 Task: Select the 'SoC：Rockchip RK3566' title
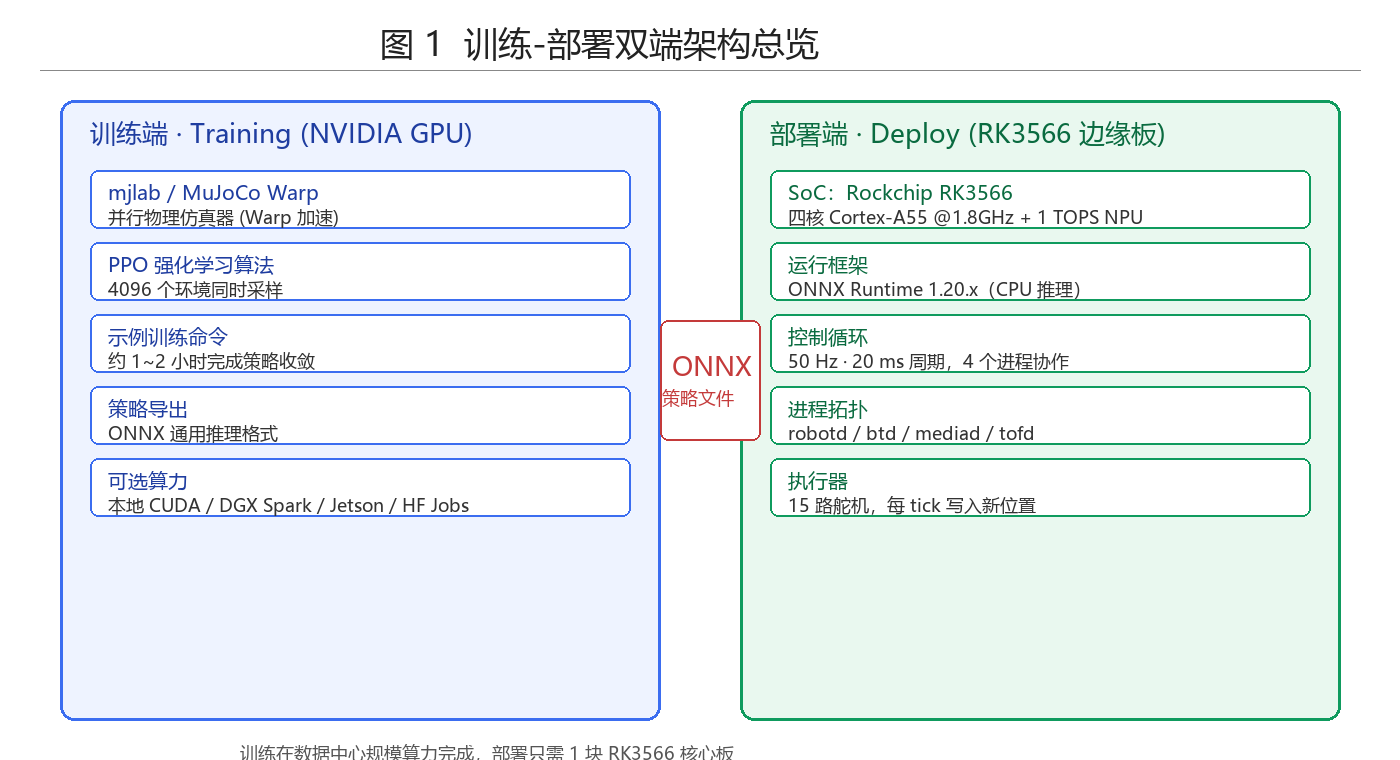[900, 193]
